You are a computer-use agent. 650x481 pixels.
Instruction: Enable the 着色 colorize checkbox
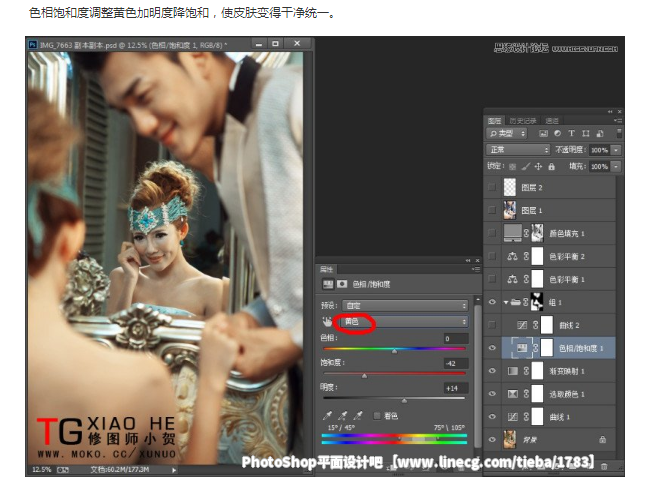(377, 415)
